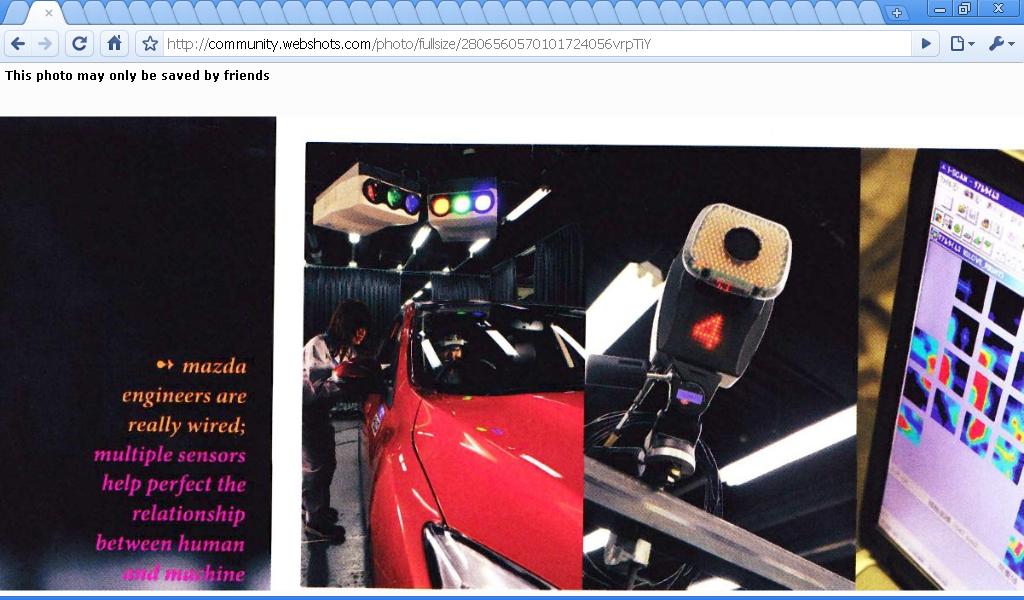Click the camera sensor photo showing 4
The image size is (1024, 600).
[721, 367]
